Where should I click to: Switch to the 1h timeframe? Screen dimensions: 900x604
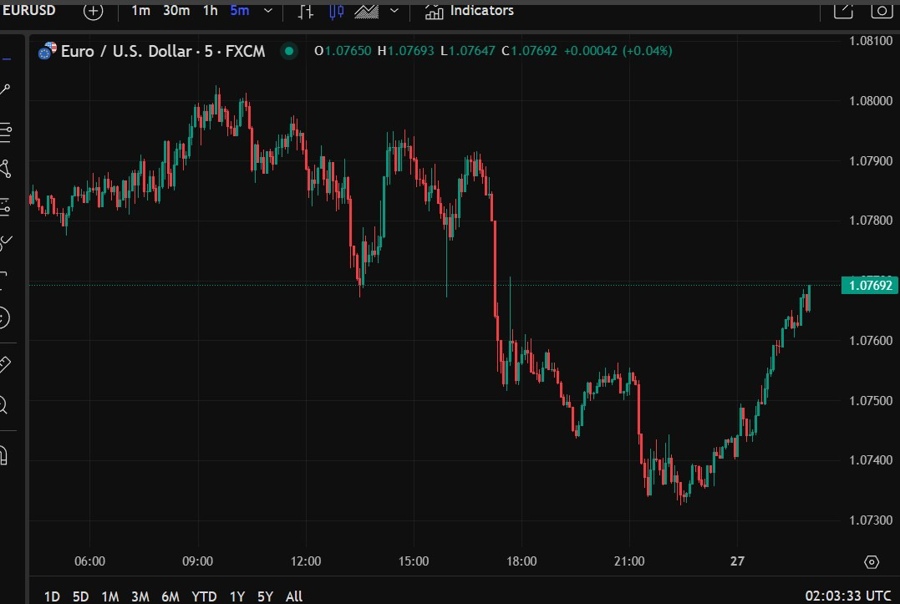tap(210, 11)
